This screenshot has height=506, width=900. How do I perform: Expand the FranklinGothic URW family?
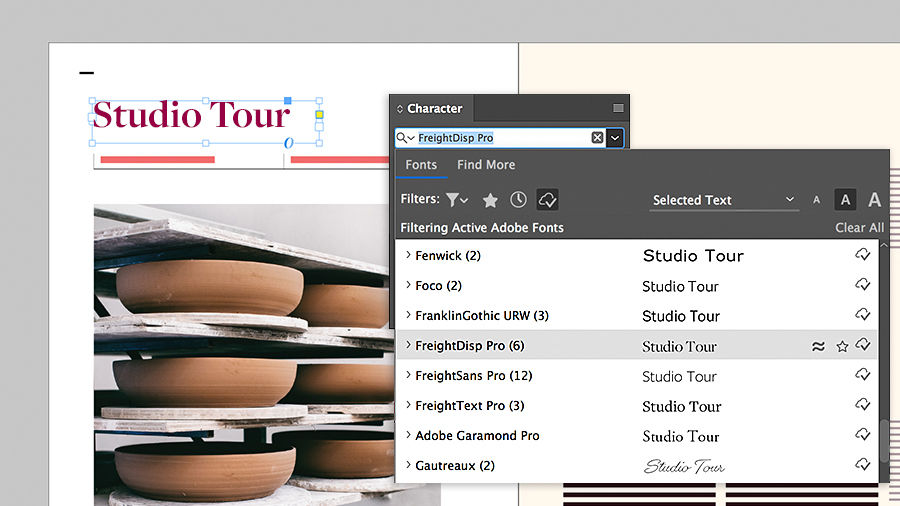408,315
